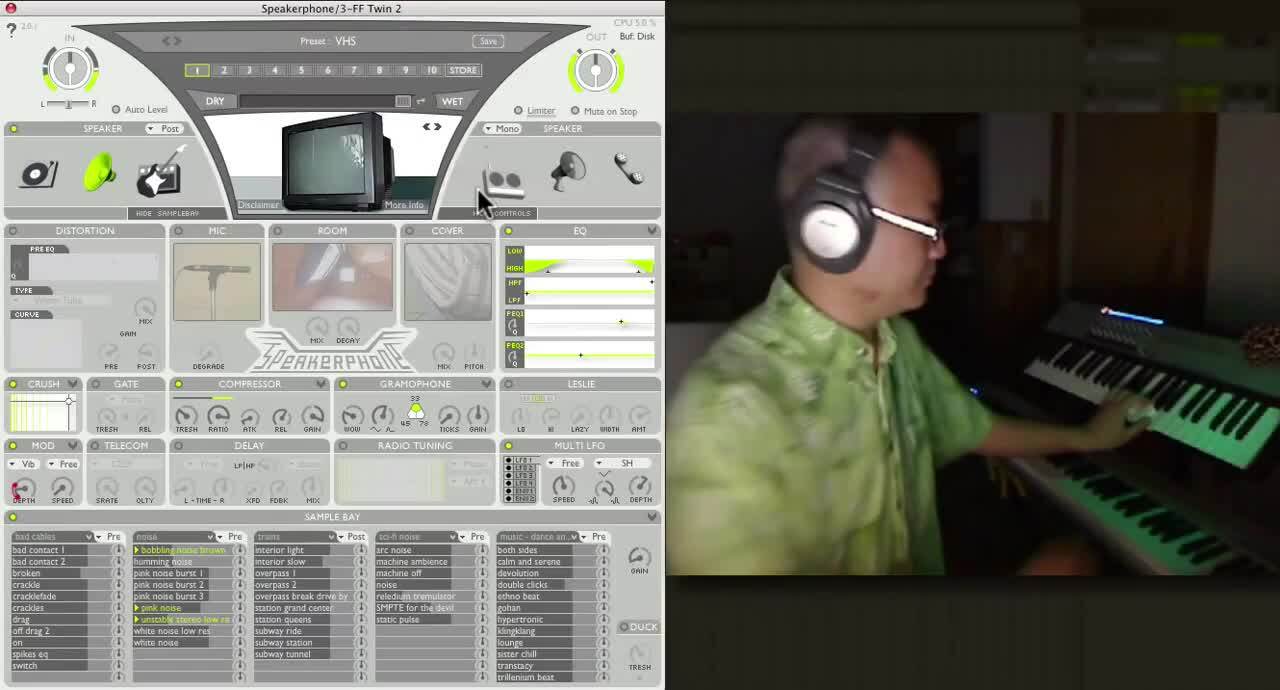Click the microphone thumbnail image

point(217,282)
